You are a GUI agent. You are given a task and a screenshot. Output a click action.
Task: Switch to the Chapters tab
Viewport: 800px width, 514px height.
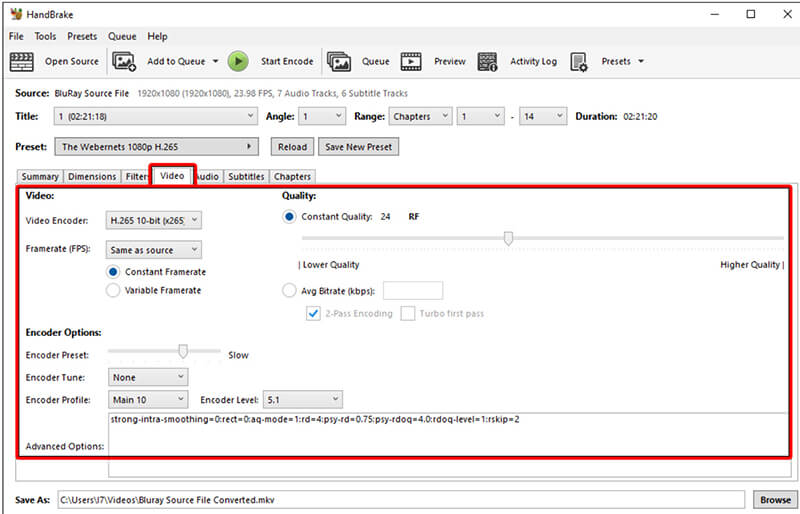coord(292,177)
